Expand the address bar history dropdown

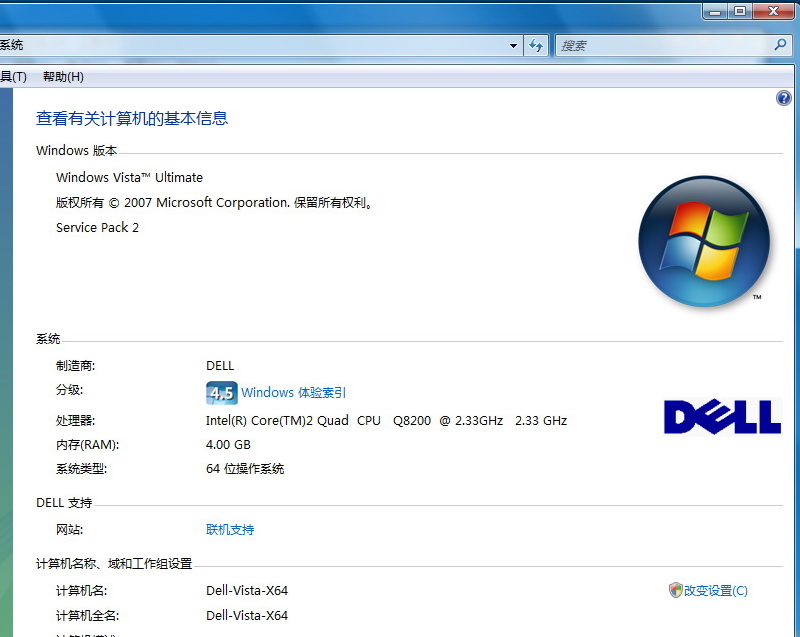[x=513, y=45]
